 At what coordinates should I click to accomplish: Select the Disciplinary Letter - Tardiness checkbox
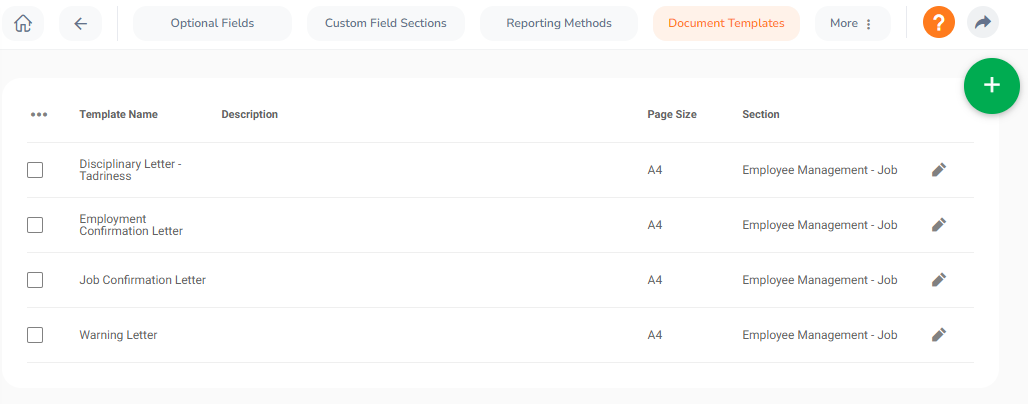[35, 170]
